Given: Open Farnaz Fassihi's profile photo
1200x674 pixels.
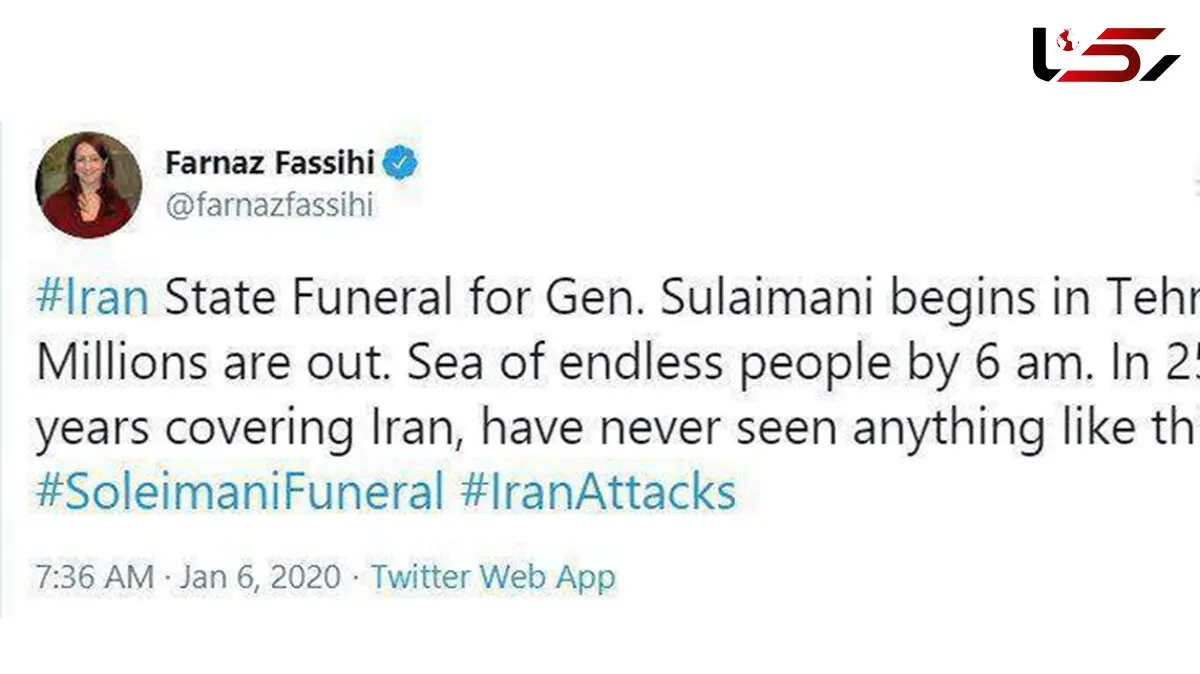Looking at the screenshot, I should tap(88, 185).
